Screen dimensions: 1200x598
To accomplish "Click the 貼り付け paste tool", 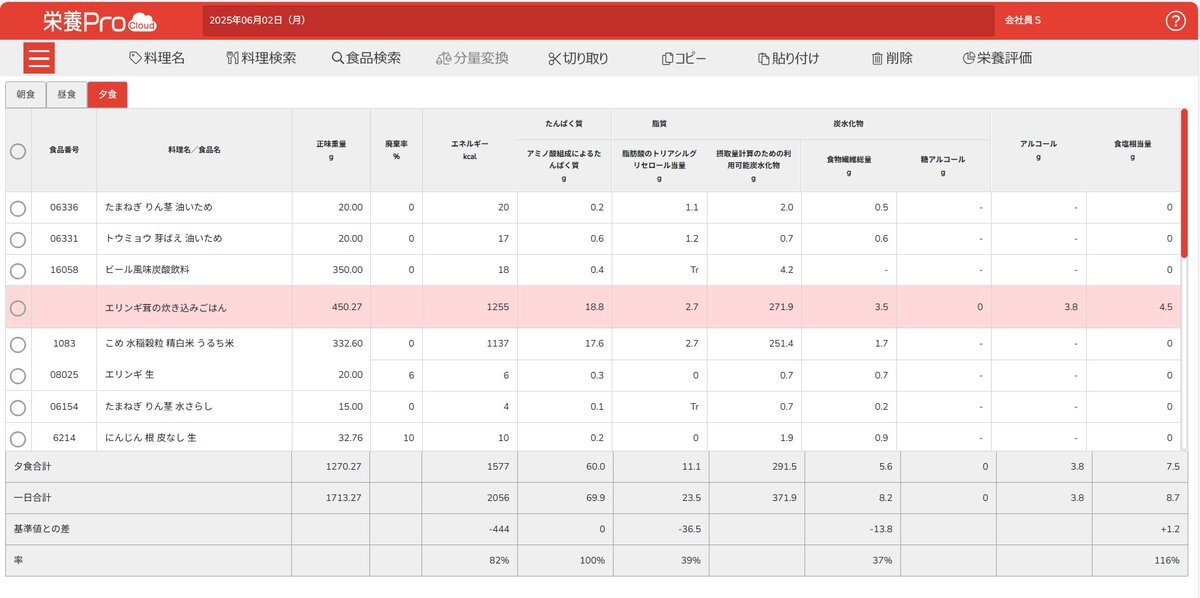I will (x=788, y=58).
